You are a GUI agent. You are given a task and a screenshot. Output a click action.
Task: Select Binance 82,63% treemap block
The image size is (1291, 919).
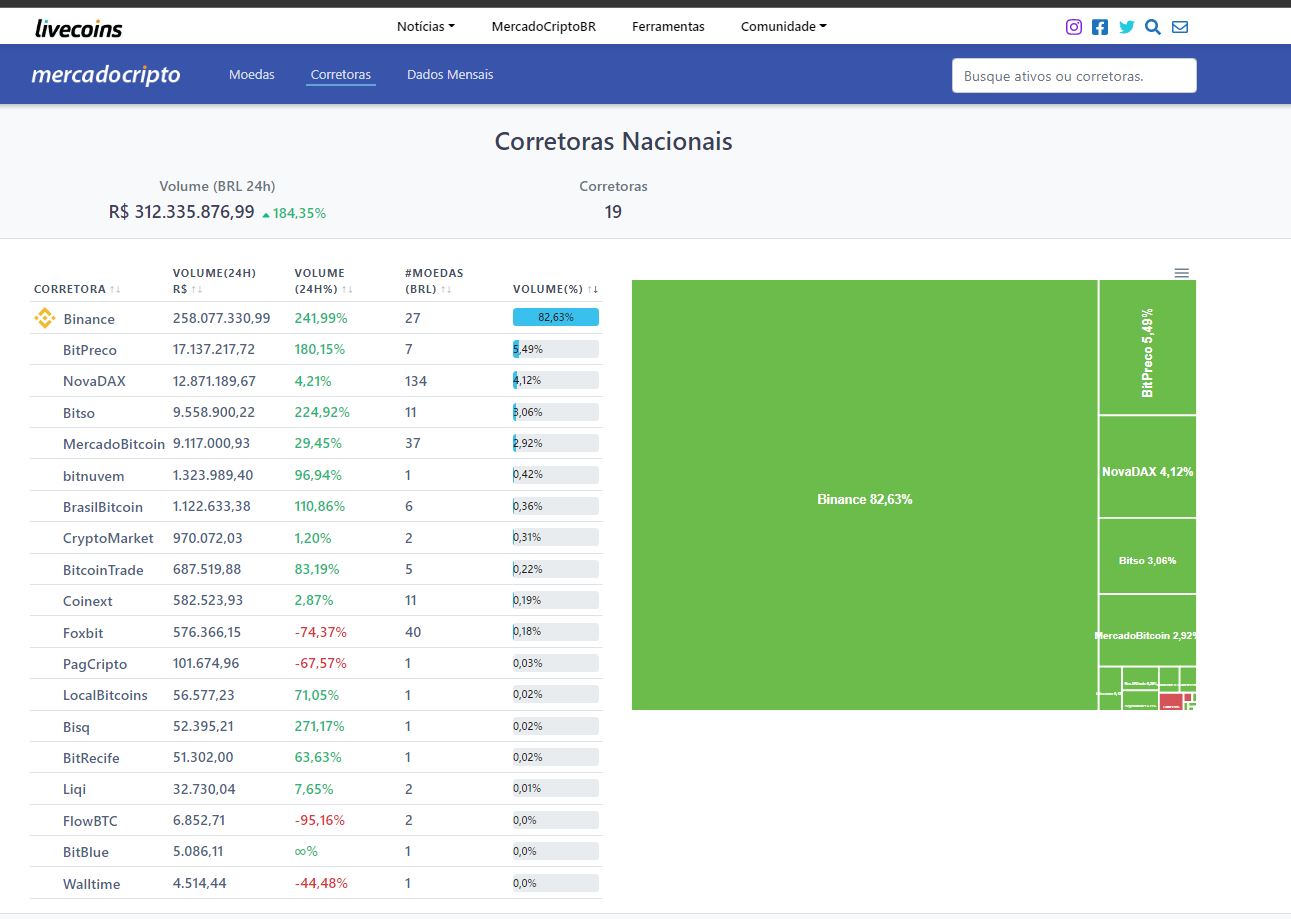(x=865, y=495)
